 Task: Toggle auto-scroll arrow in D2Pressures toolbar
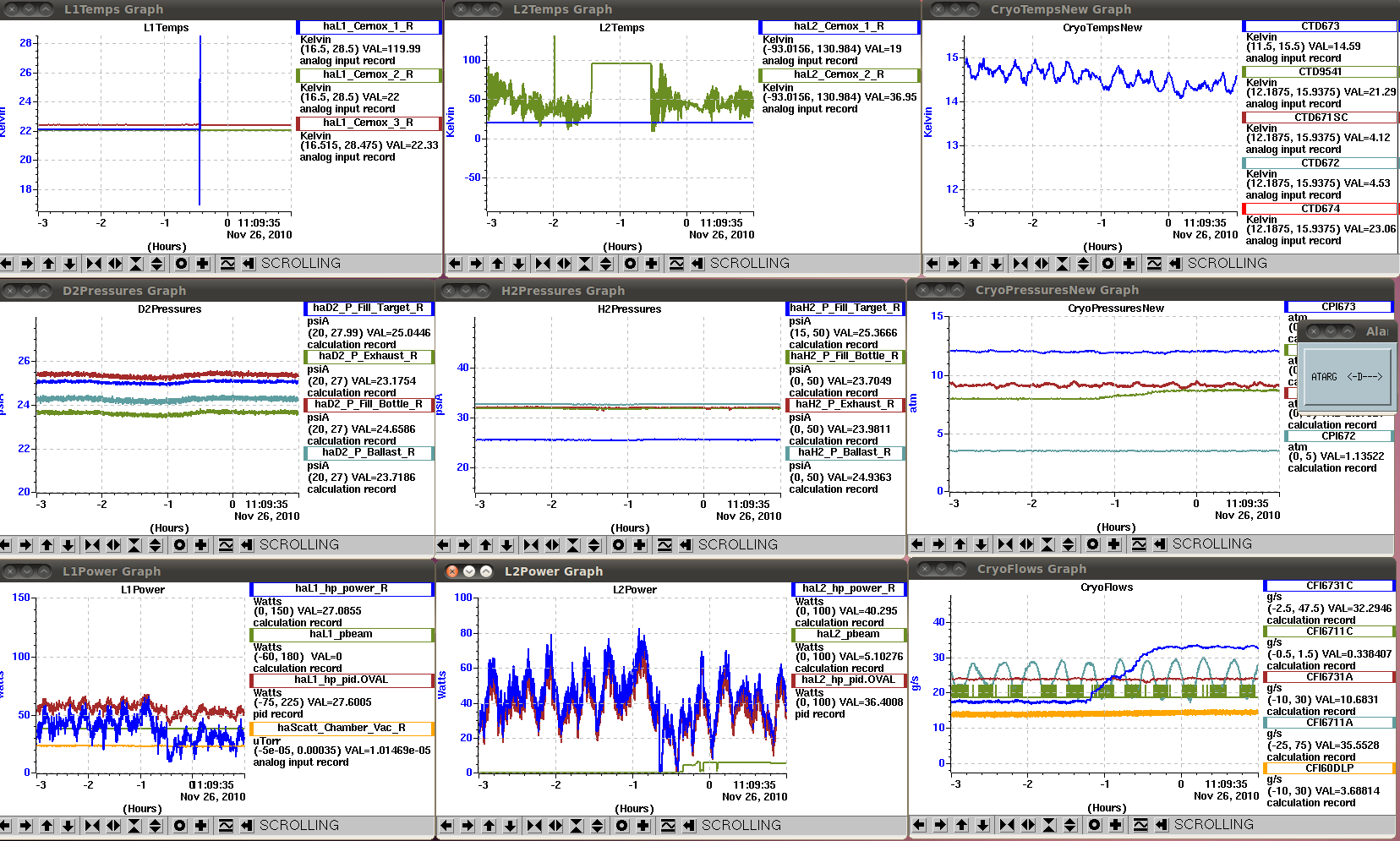tap(247, 545)
